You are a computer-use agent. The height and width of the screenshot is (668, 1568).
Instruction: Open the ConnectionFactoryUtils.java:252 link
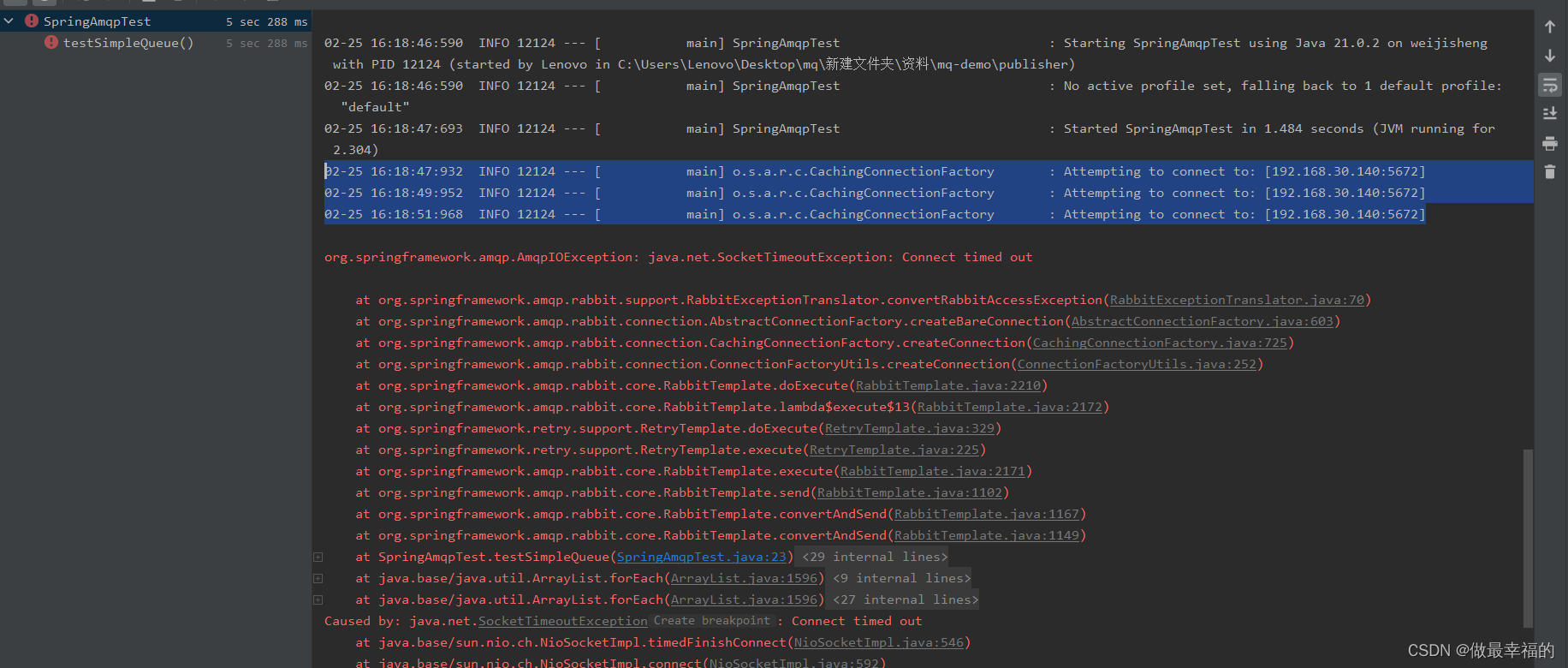click(1137, 364)
